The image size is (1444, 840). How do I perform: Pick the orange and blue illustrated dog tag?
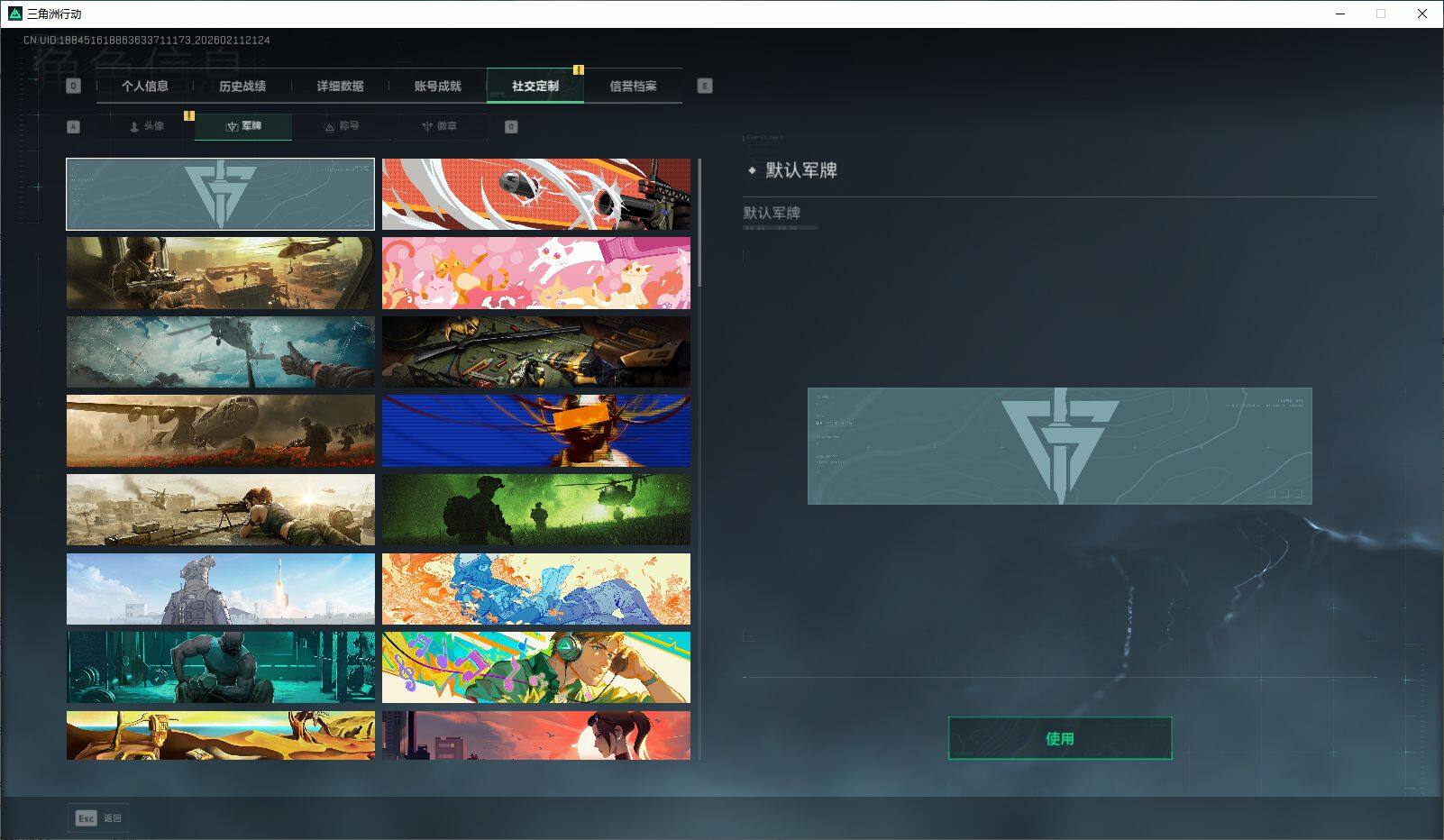click(x=536, y=589)
